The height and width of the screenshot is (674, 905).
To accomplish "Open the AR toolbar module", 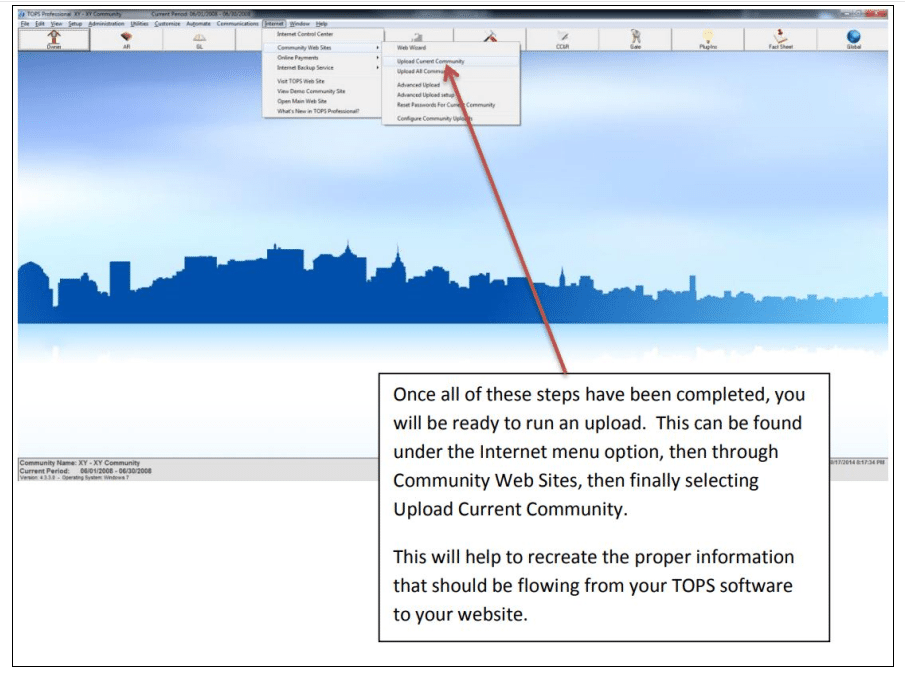I will [126, 39].
